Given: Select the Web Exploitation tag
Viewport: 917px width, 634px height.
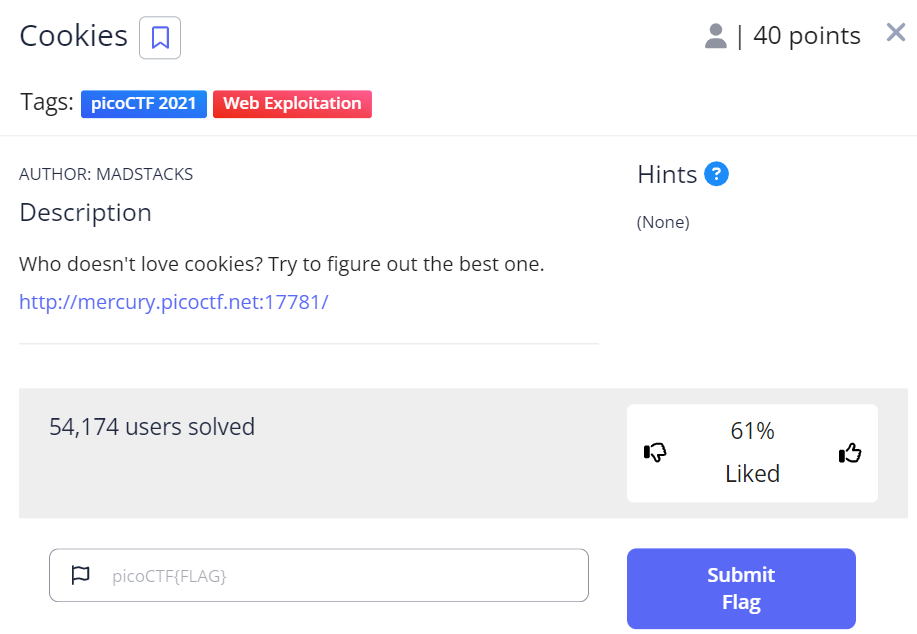Looking at the screenshot, I should [292, 103].
